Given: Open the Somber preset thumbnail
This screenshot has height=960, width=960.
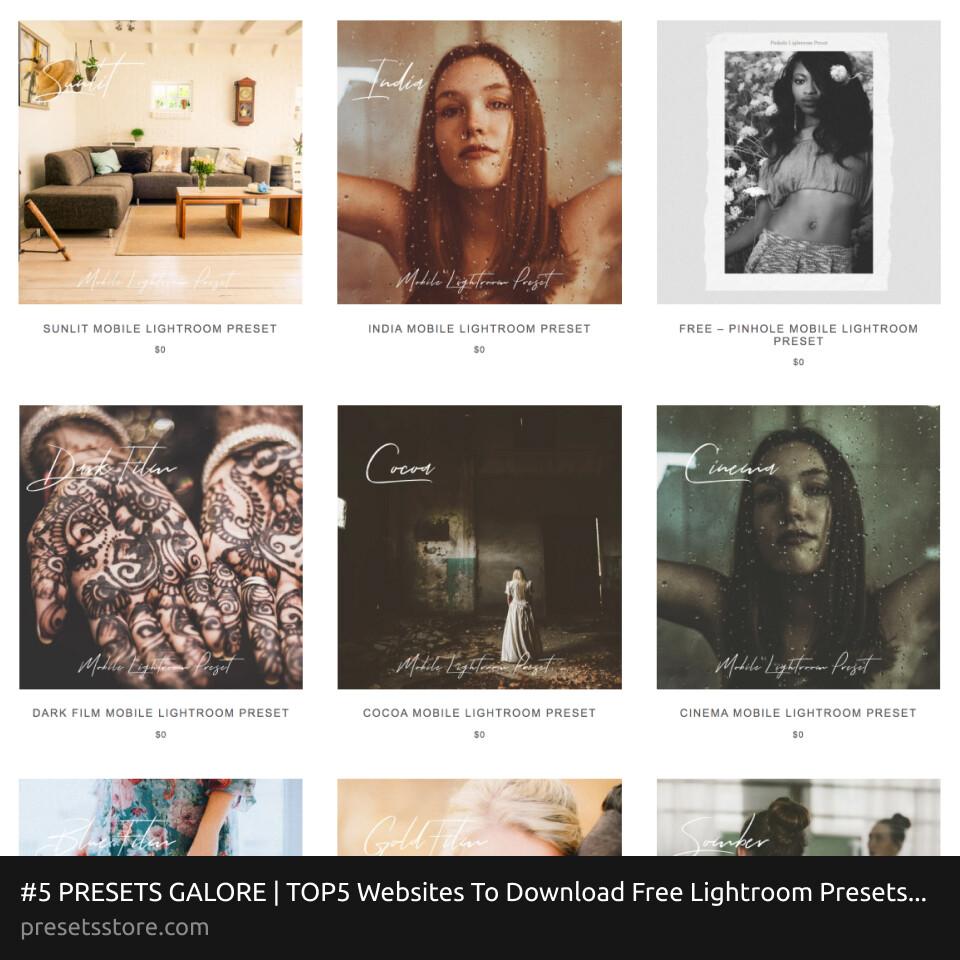Looking at the screenshot, I should point(798,817).
